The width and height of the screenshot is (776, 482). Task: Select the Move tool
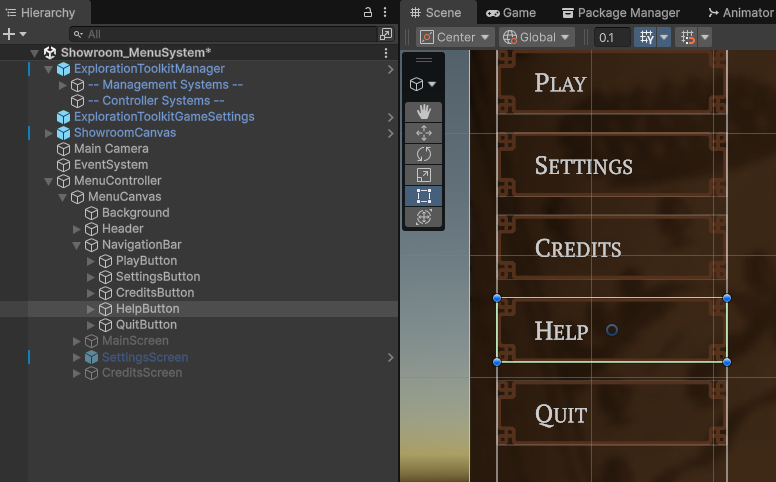pos(423,132)
